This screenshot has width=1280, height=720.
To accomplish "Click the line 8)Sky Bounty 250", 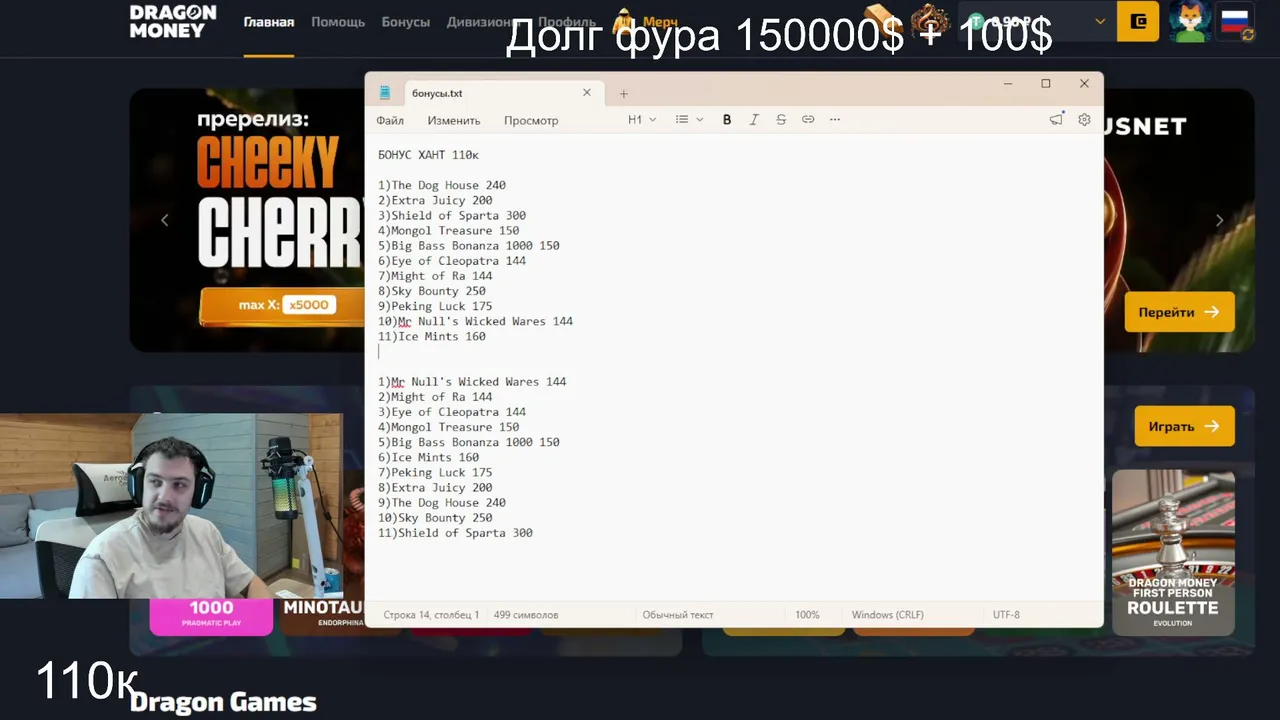I will coord(432,291).
